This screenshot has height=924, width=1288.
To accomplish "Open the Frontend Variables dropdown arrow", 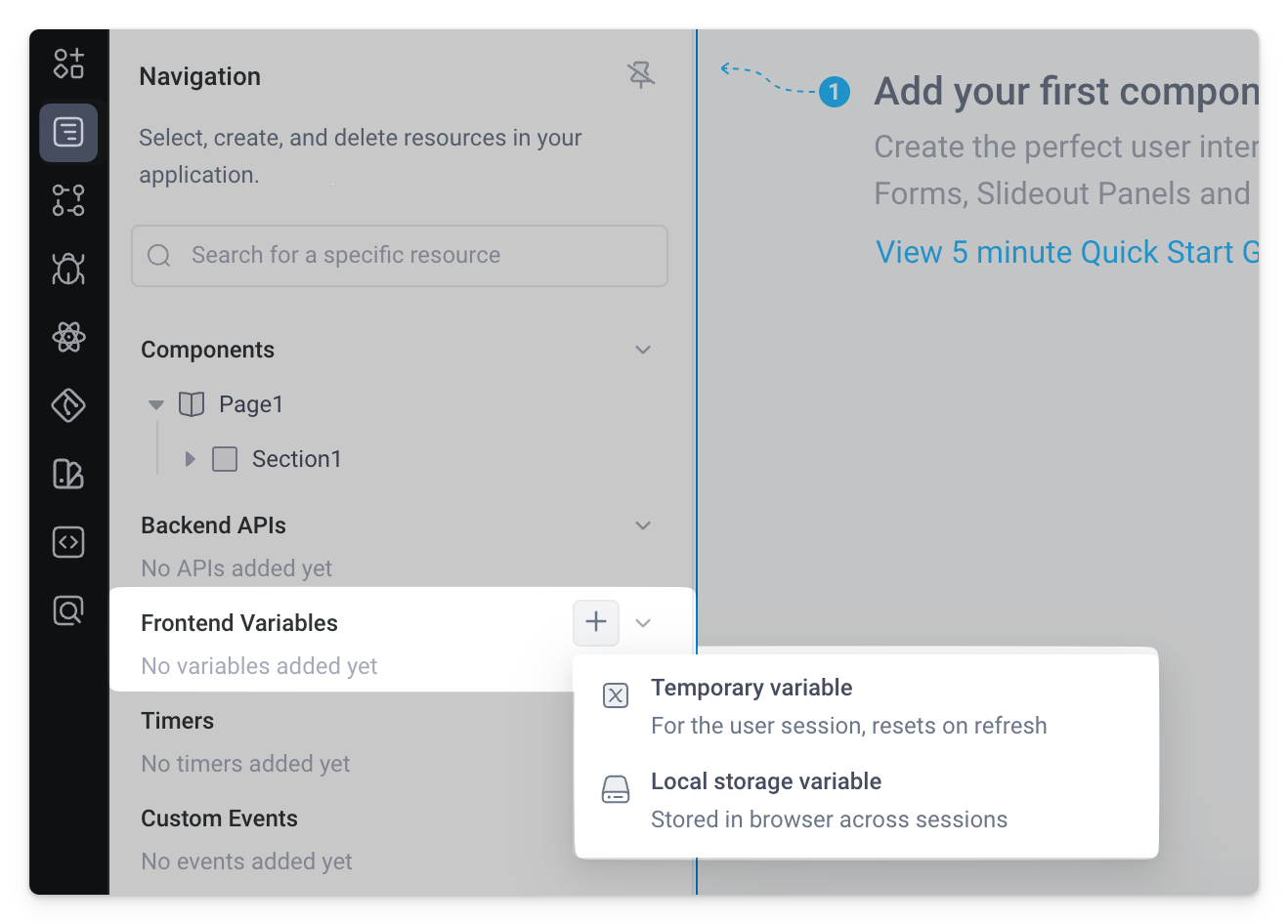I will [643, 622].
